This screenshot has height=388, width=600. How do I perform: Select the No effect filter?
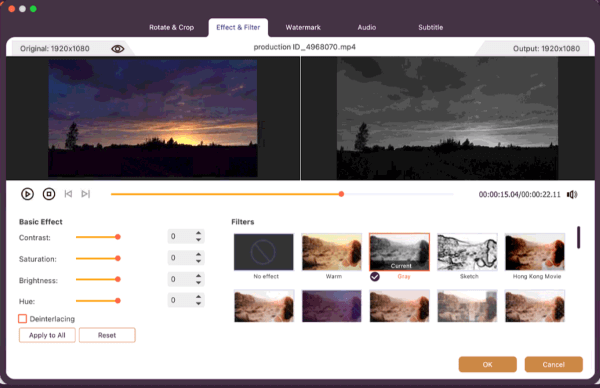[x=264, y=252]
